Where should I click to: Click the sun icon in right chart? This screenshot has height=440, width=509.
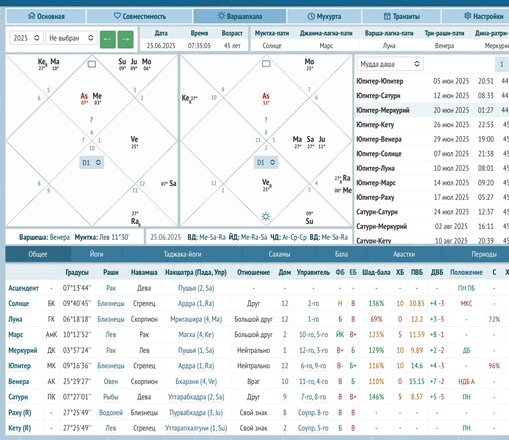(266, 217)
